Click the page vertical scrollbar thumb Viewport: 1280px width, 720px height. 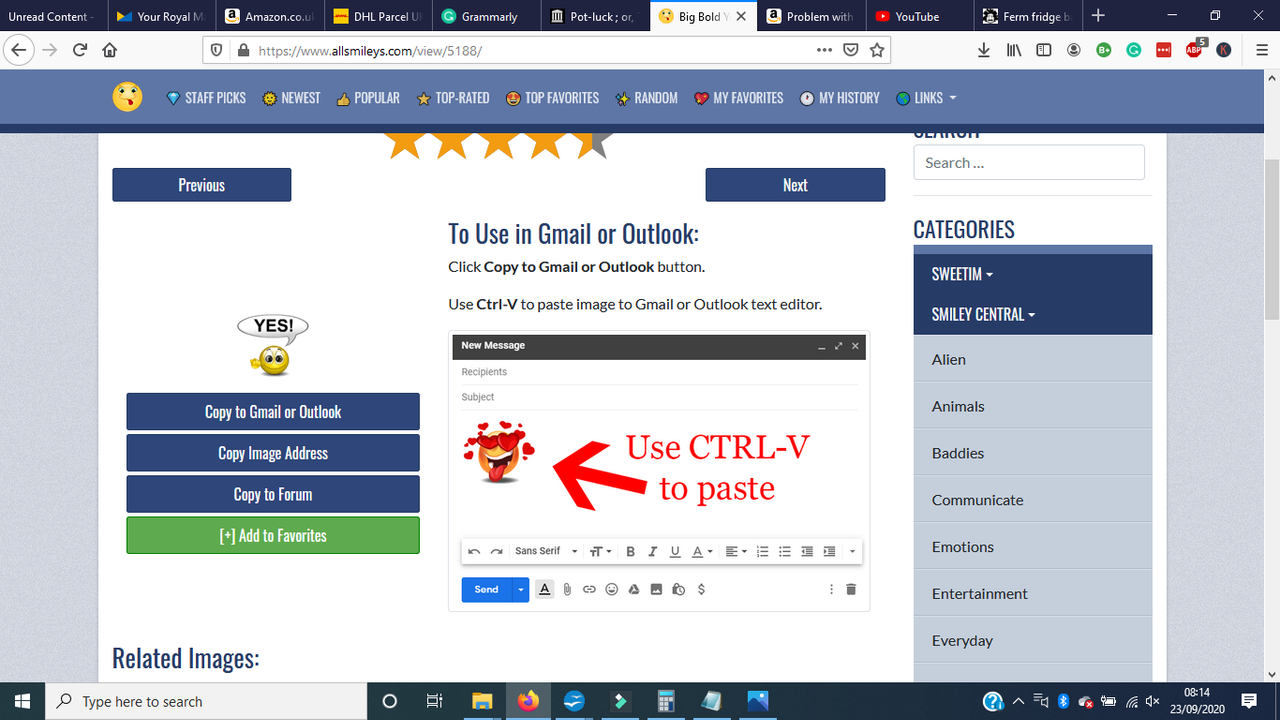[1271, 240]
